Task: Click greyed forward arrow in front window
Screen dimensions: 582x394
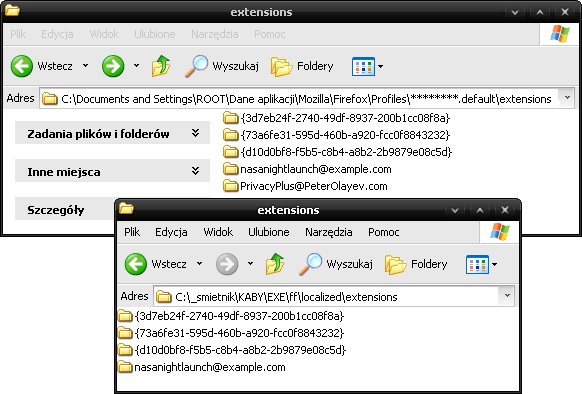Action: pos(227,264)
